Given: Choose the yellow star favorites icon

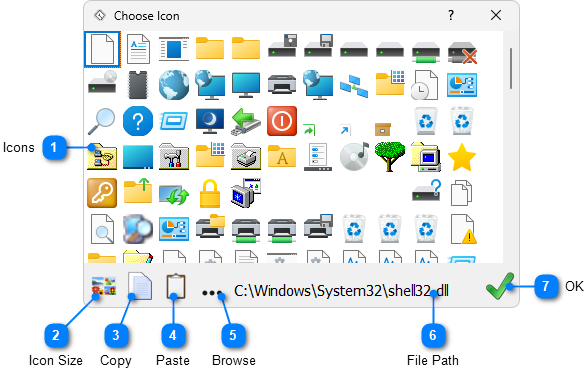Looking at the screenshot, I should click(x=462, y=157).
